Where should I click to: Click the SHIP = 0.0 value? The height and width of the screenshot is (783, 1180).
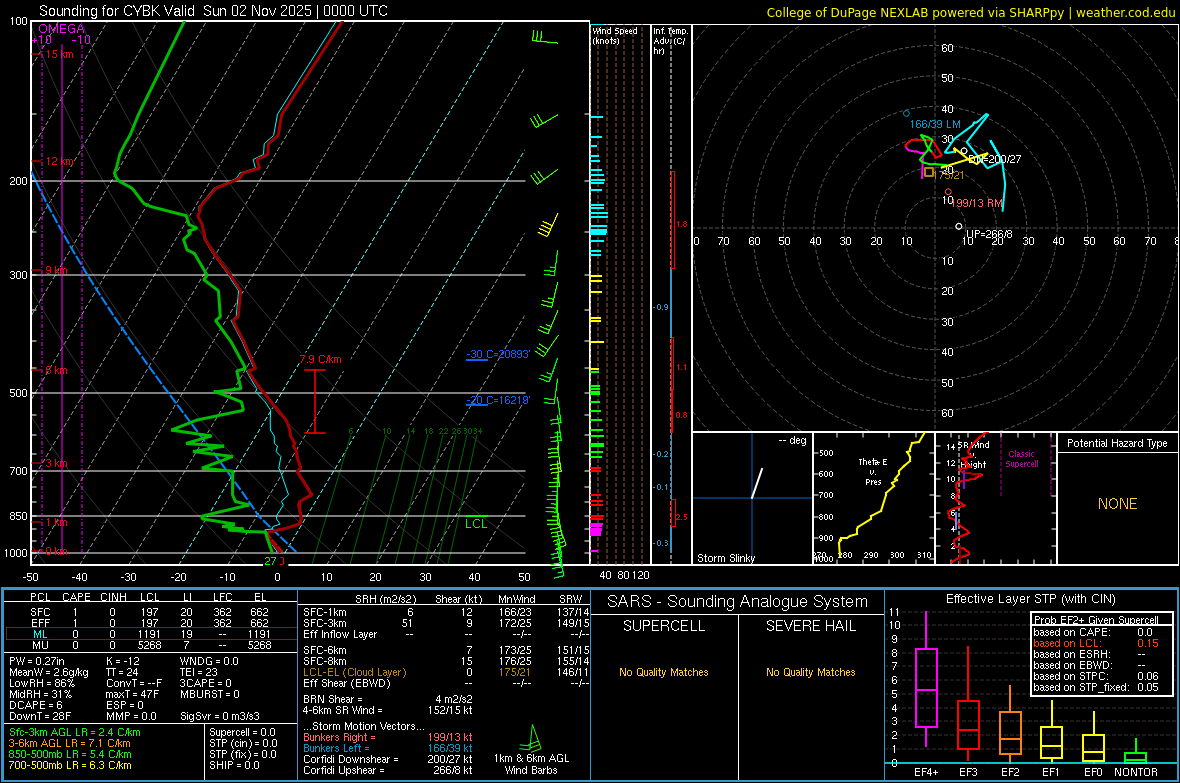[234, 765]
